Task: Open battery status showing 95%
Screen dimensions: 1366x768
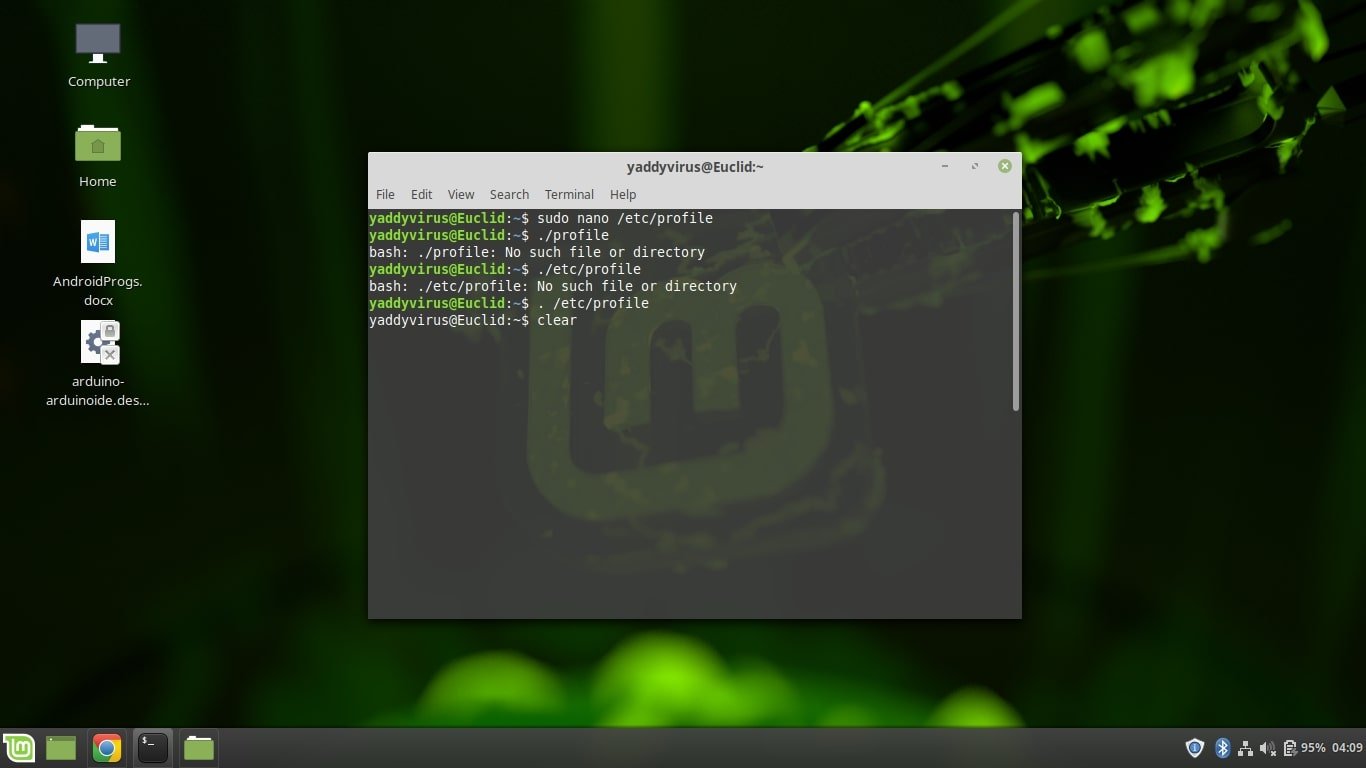Action: [x=1304, y=747]
